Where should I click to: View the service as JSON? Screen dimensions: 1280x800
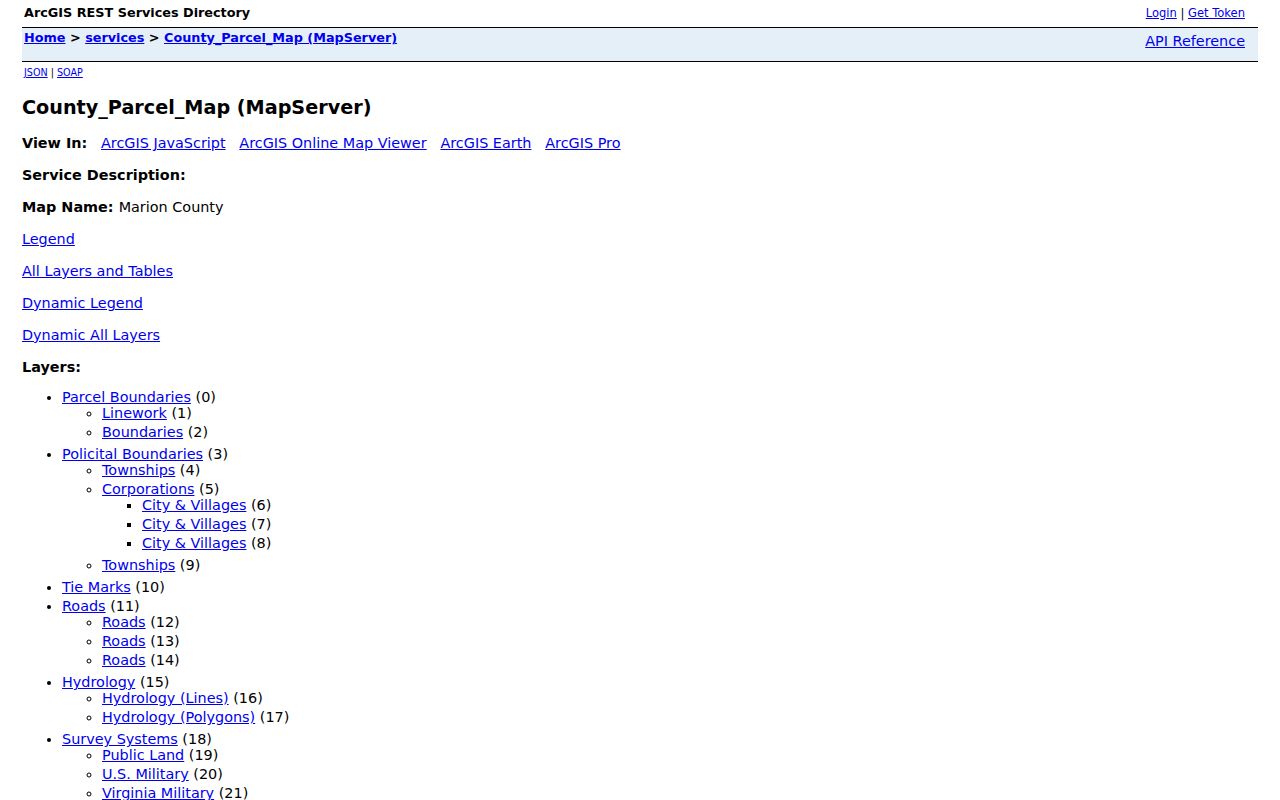point(36,73)
